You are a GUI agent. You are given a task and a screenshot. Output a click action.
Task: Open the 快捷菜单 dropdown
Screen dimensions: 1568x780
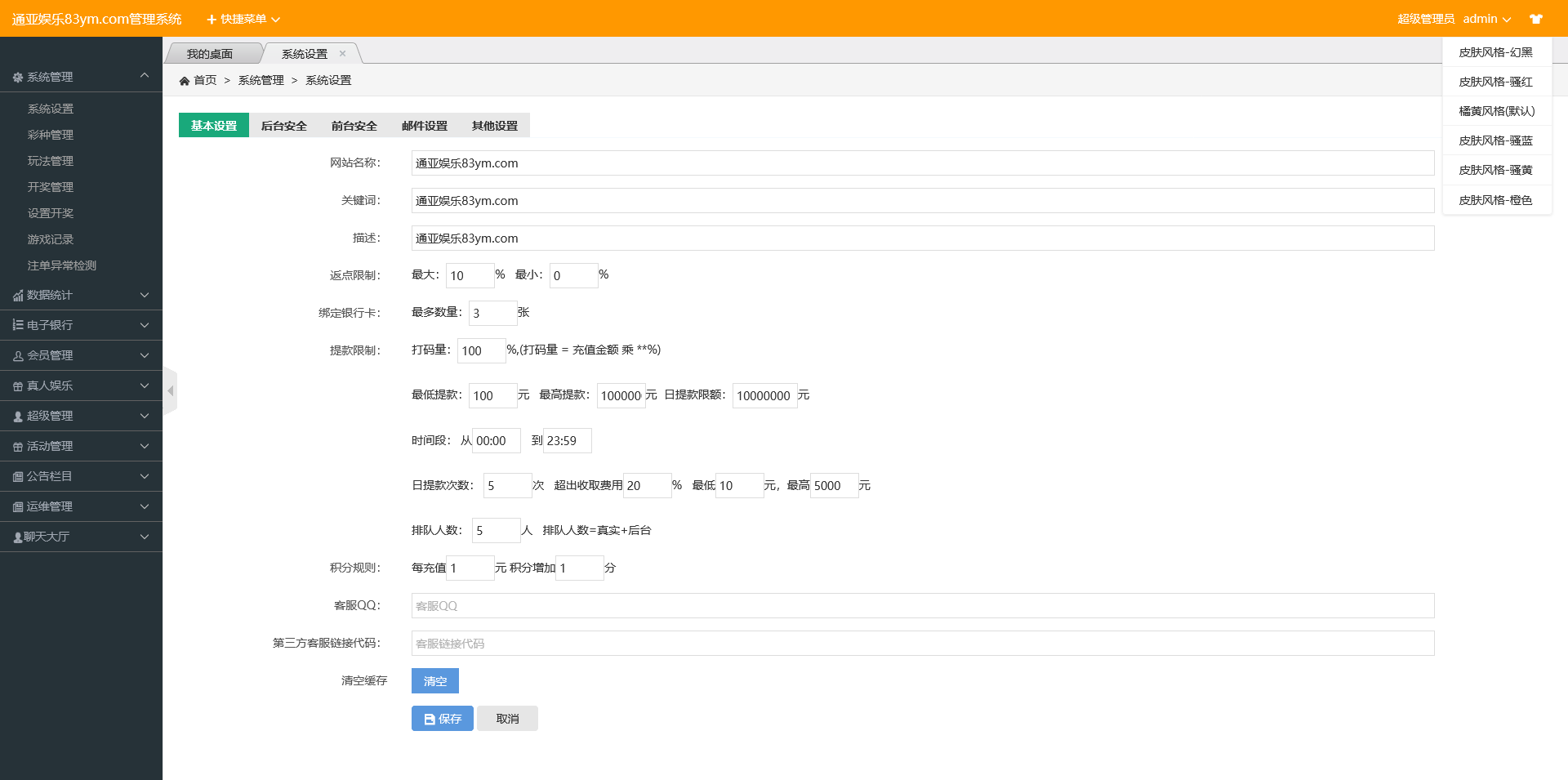(x=243, y=19)
